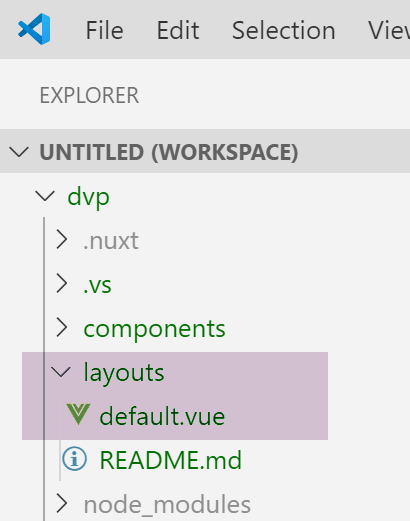Open the File menu
This screenshot has width=410, height=521.
click(x=105, y=30)
